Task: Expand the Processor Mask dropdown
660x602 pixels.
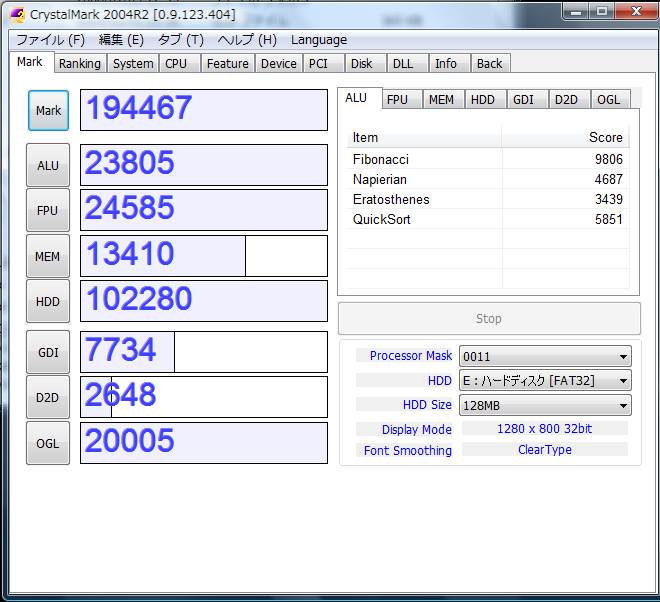Action: pyautogui.click(x=544, y=356)
